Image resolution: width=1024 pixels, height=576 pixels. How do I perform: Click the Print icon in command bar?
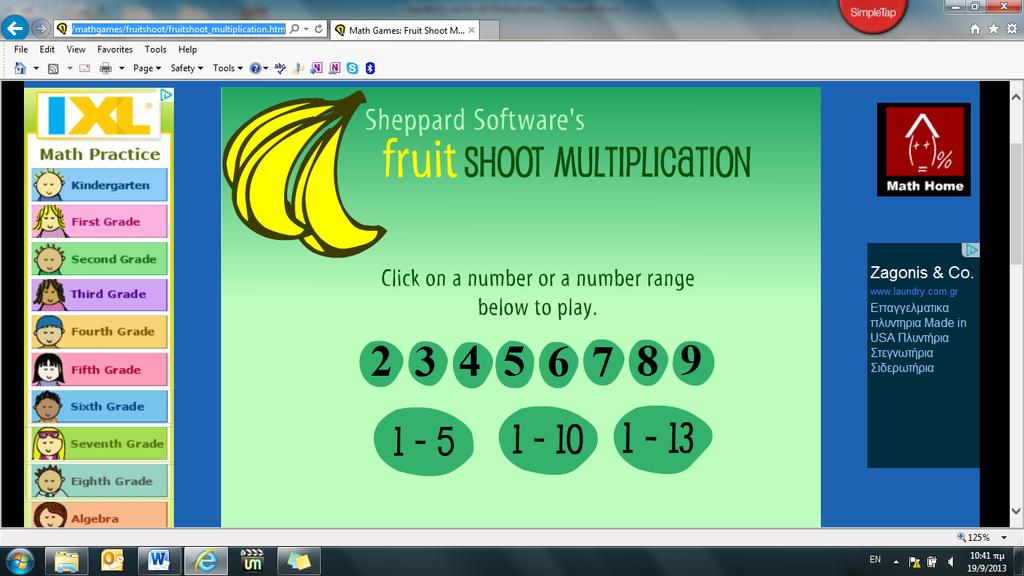point(105,68)
